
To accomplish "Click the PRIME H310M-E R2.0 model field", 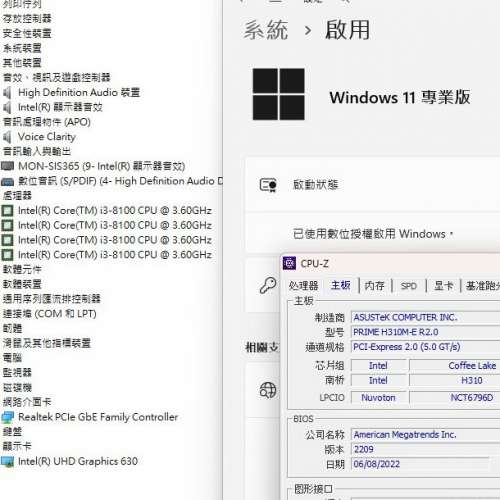I will click(426, 332).
